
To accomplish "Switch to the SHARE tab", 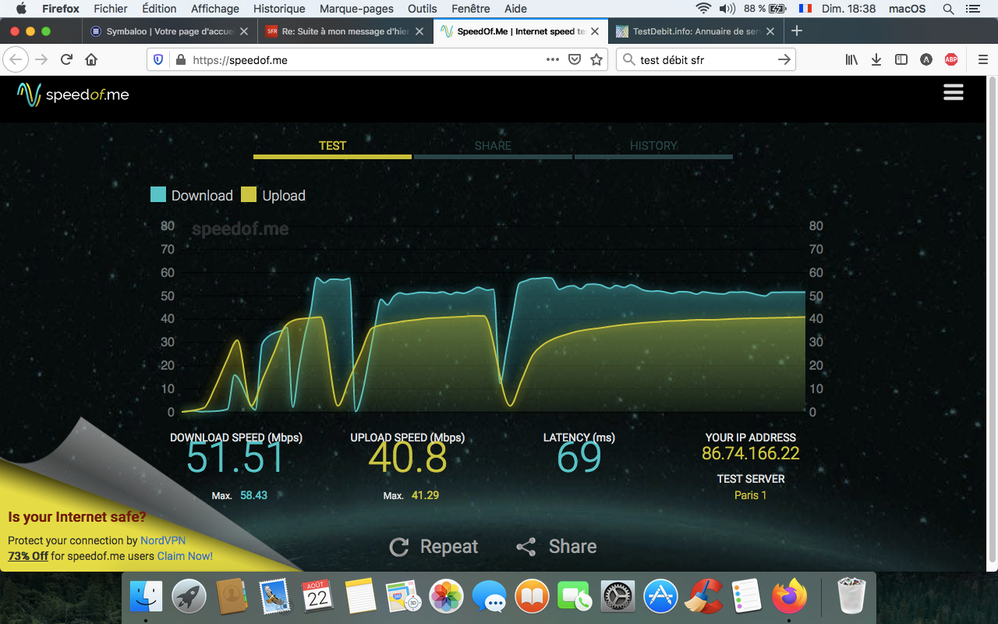I will point(492,146).
